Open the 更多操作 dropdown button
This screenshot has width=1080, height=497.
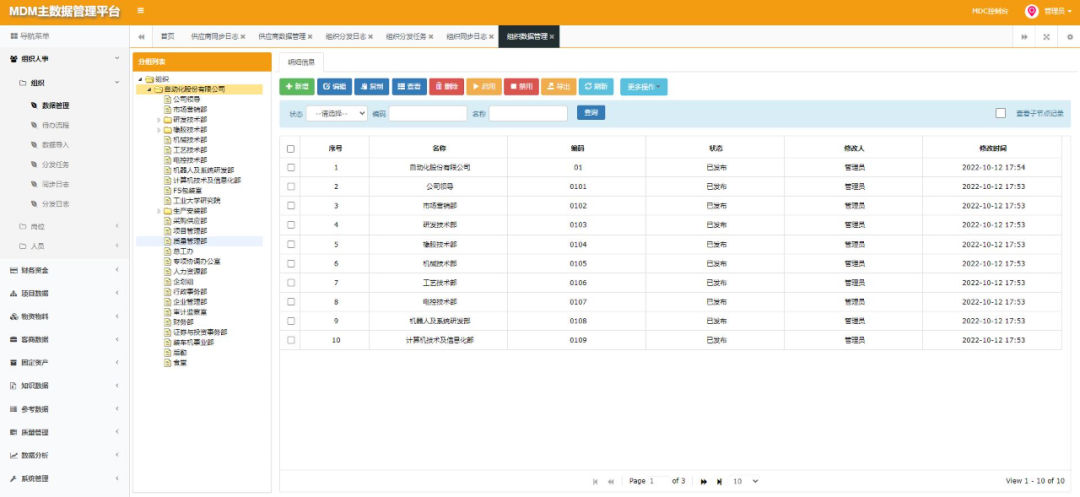pyautogui.click(x=643, y=87)
